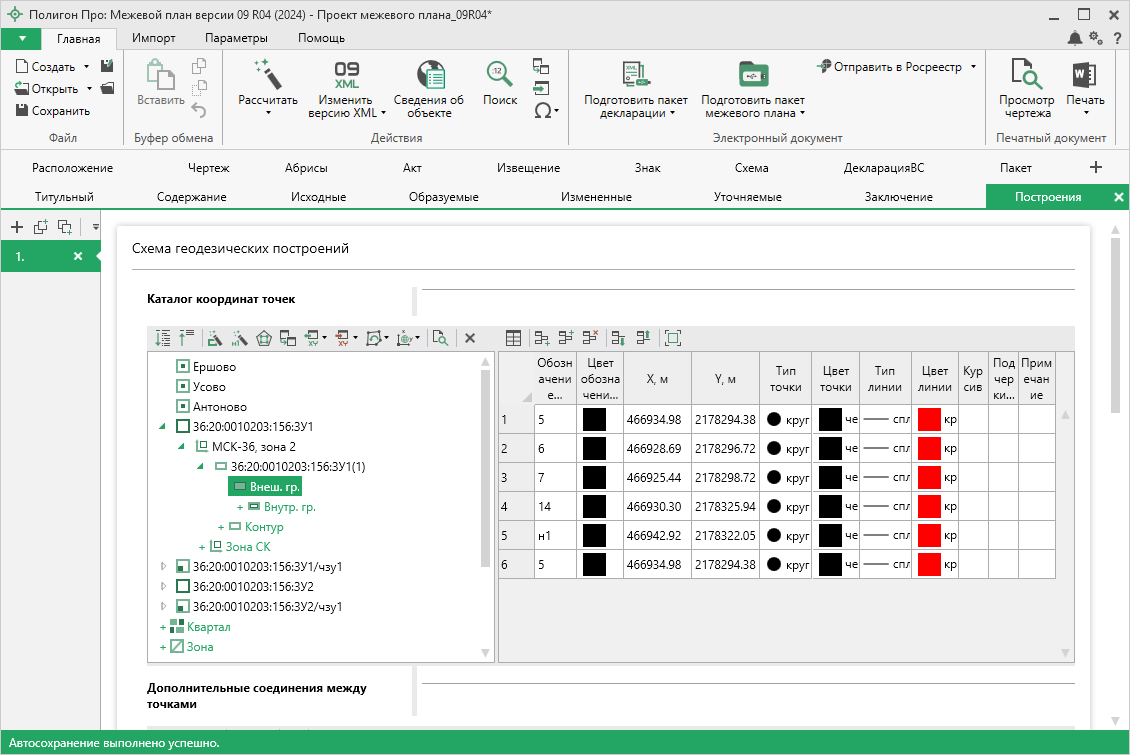Click the Поиск magnifier icon

[500, 75]
